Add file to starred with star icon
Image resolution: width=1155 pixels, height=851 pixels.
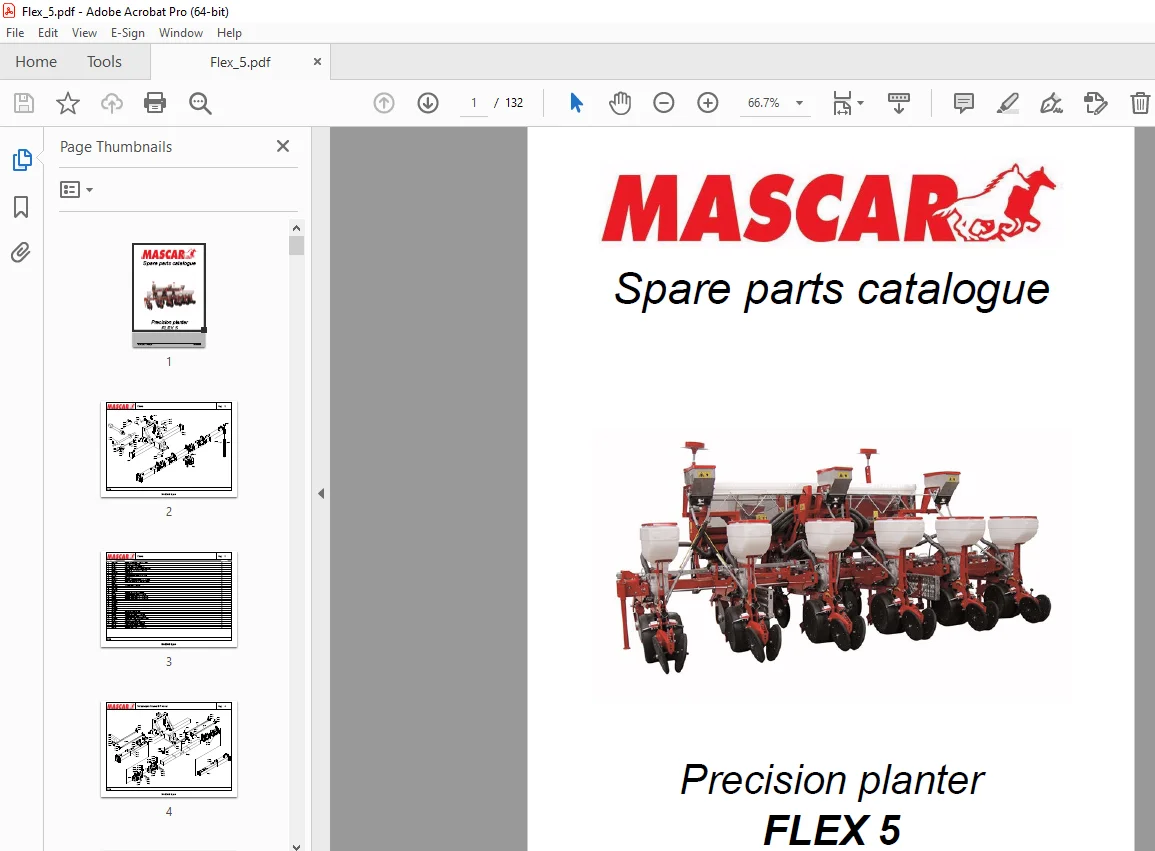click(x=68, y=103)
